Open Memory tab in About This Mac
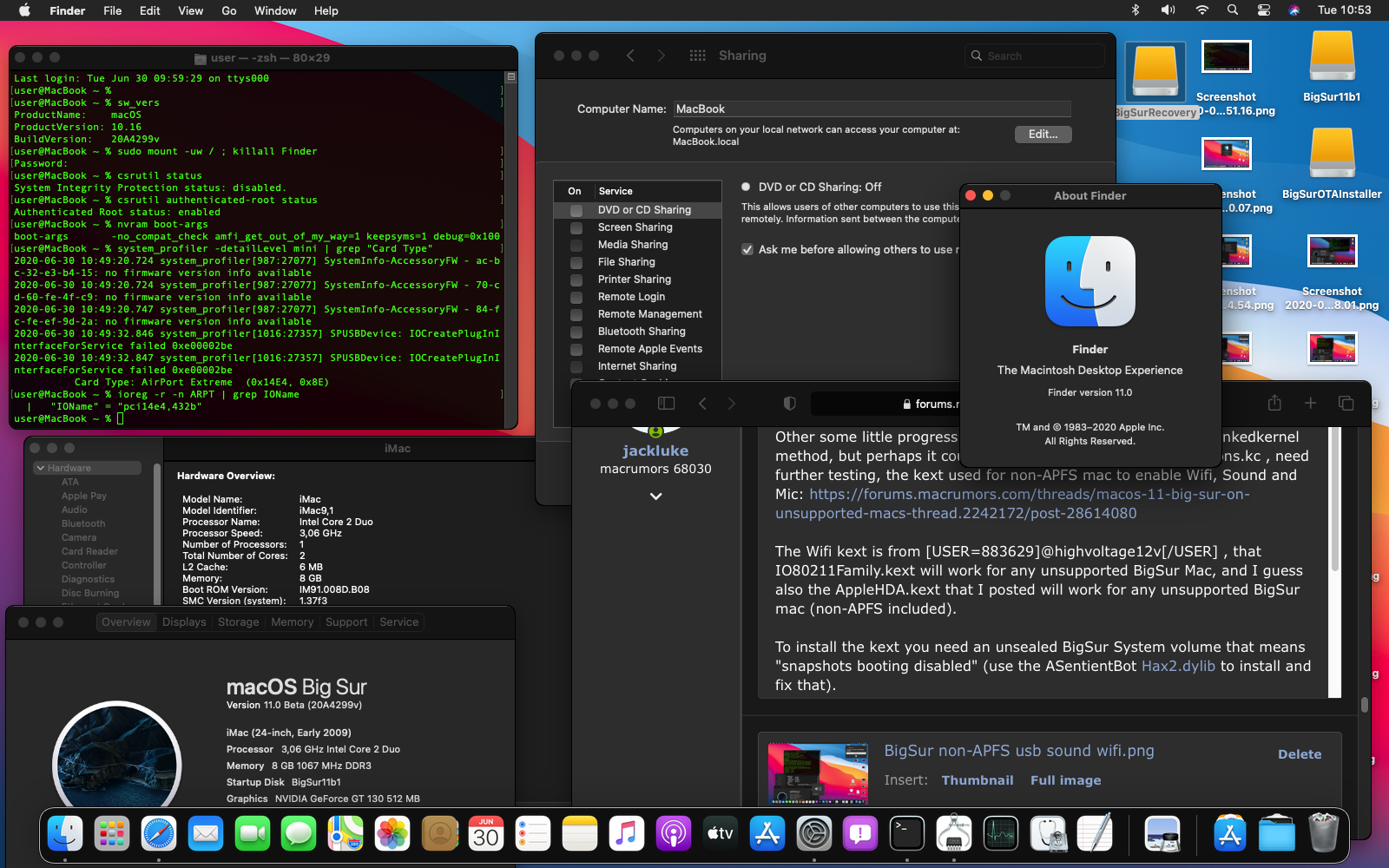This screenshot has height=868, width=1389. [292, 622]
